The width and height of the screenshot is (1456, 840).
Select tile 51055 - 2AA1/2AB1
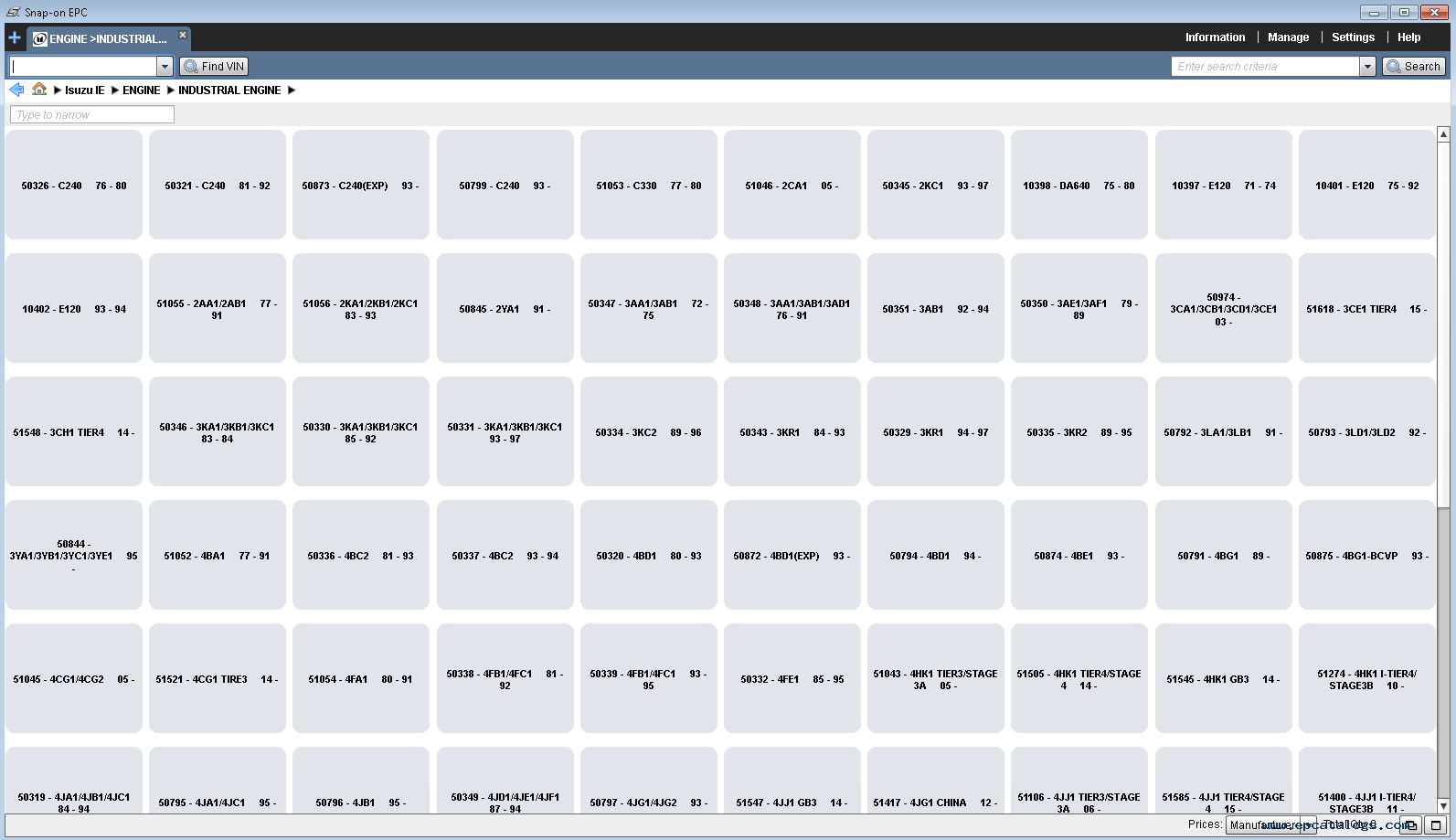[x=218, y=308]
